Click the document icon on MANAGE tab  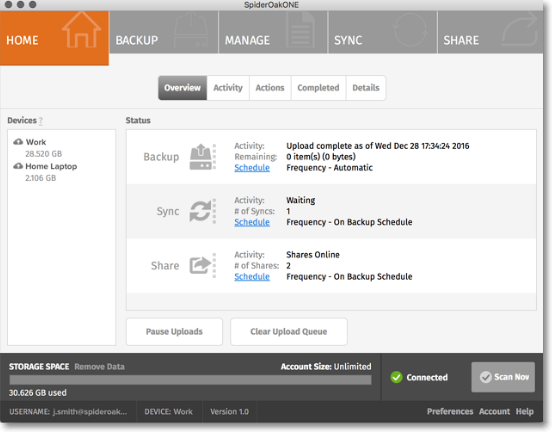click(x=300, y=30)
